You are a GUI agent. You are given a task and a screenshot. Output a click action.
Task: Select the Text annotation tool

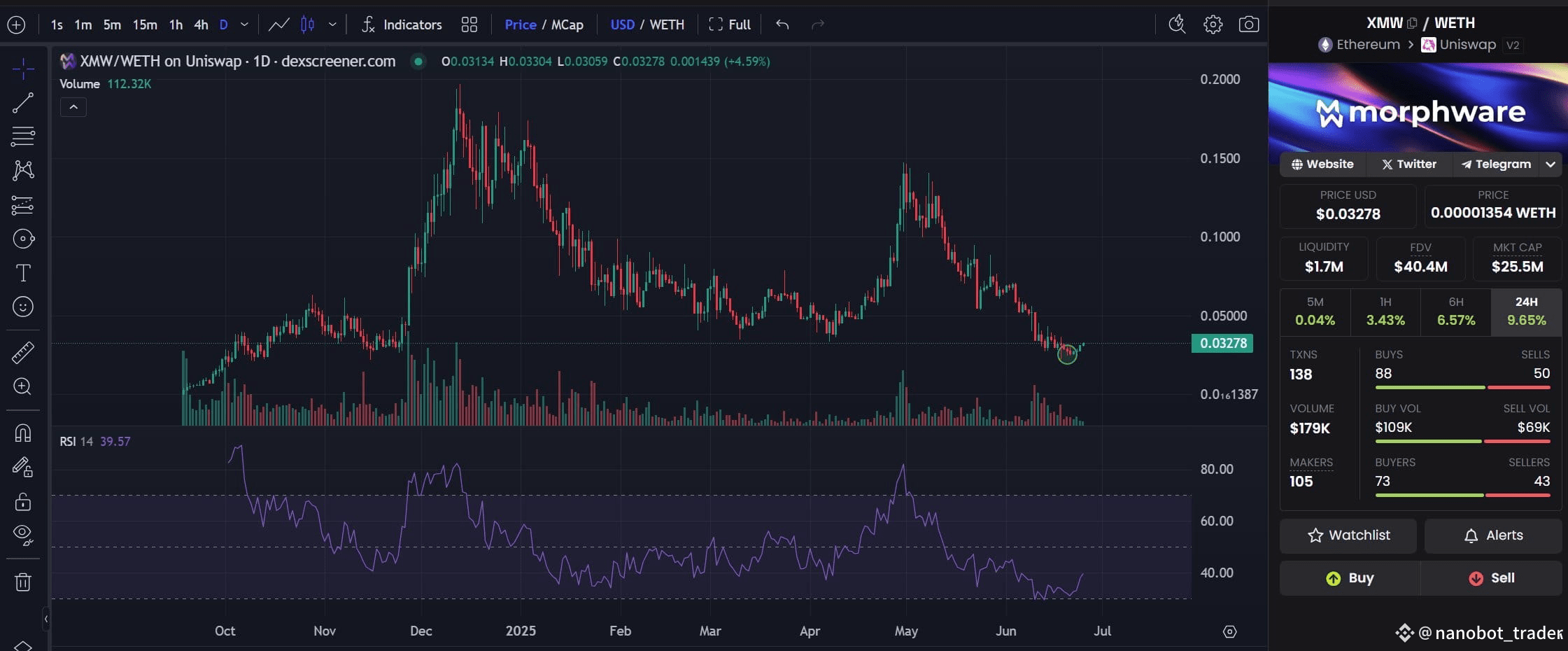23,273
